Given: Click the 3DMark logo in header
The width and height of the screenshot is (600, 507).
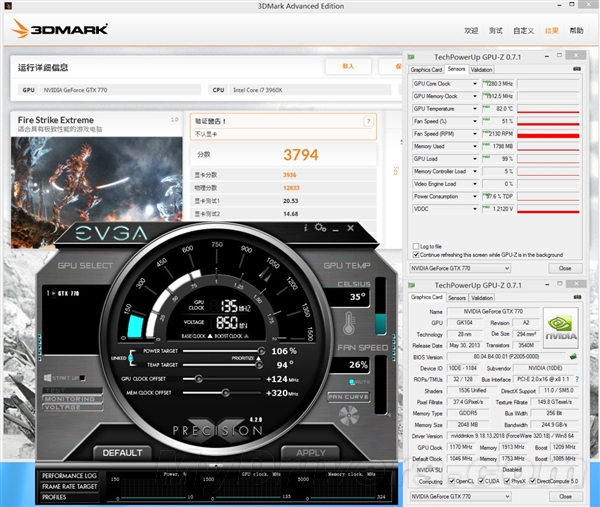Looking at the screenshot, I should tap(59, 29).
